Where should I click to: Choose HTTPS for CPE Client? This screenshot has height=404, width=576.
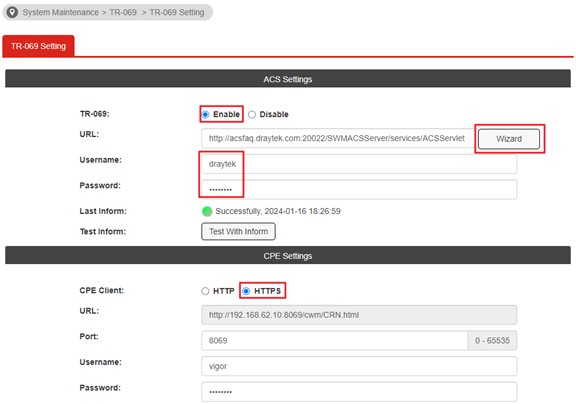click(x=246, y=291)
